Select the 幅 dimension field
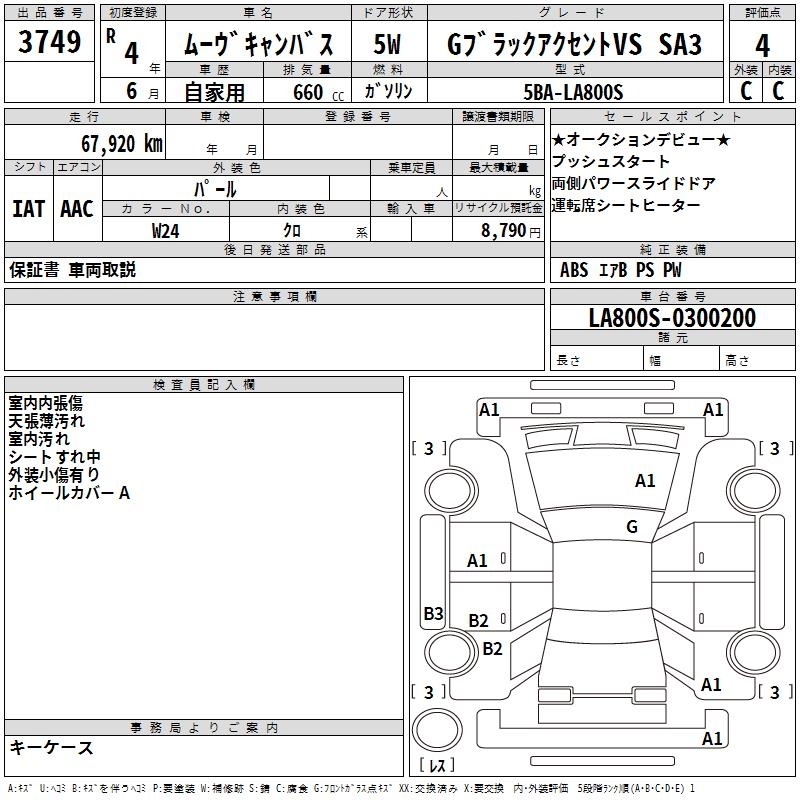This screenshot has height=800, width=800. (681, 360)
